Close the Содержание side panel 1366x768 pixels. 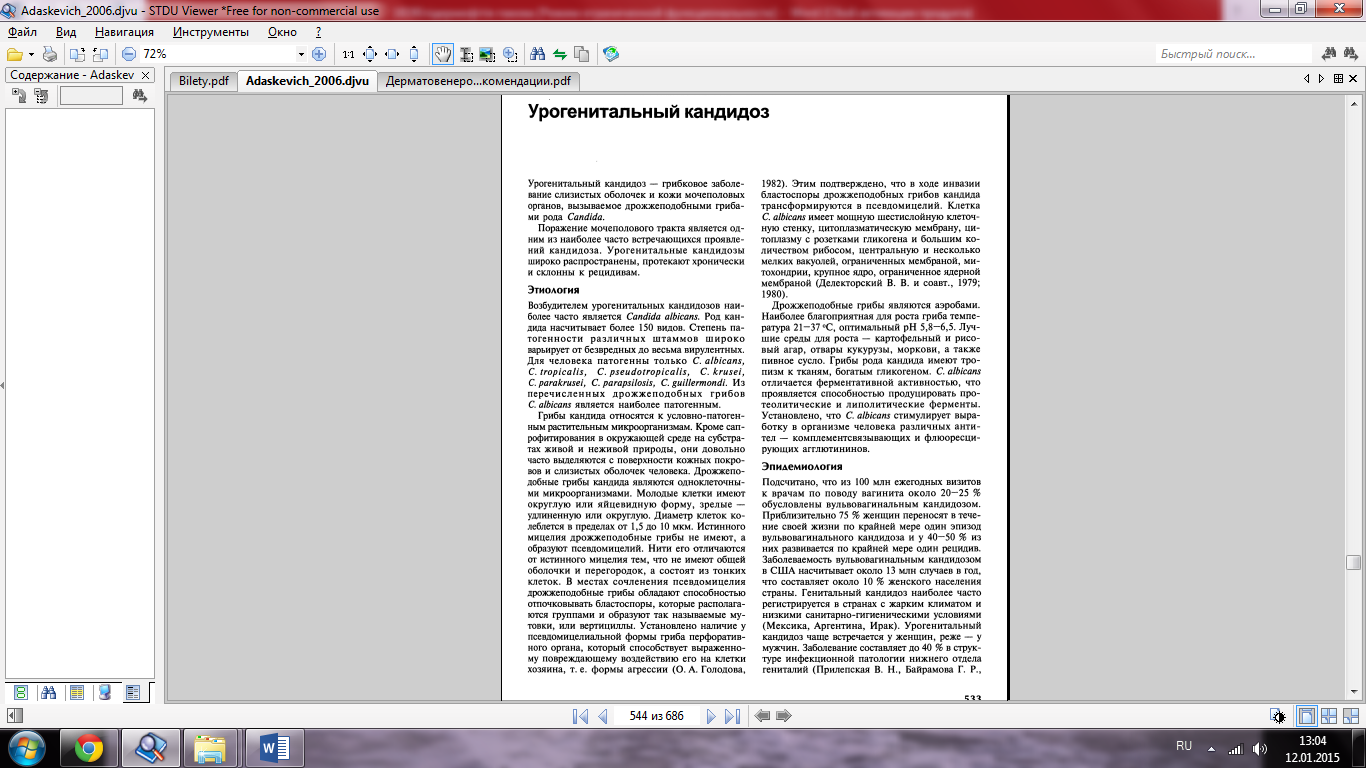coord(145,75)
